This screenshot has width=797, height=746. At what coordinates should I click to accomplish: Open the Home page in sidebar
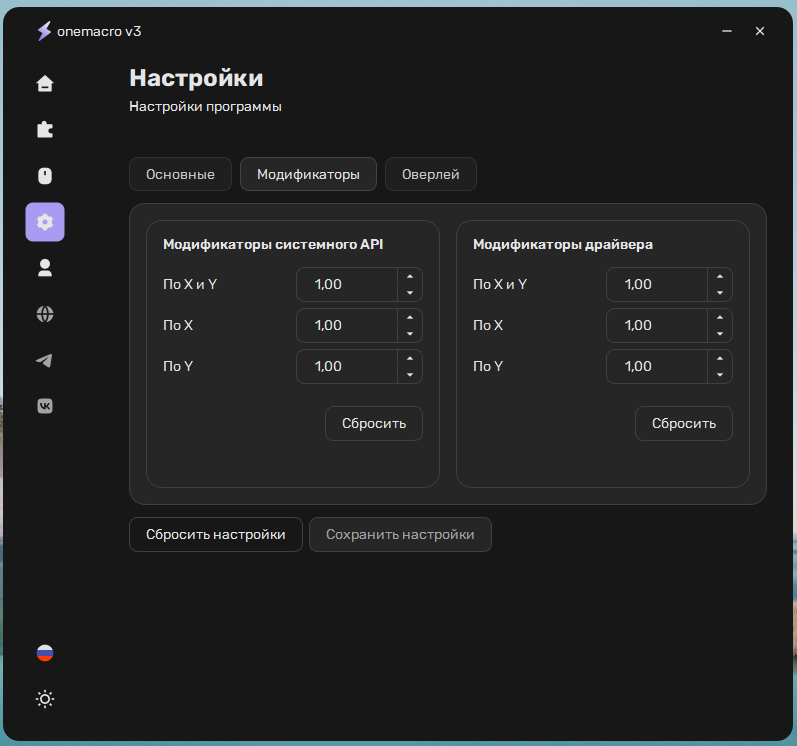pos(45,83)
